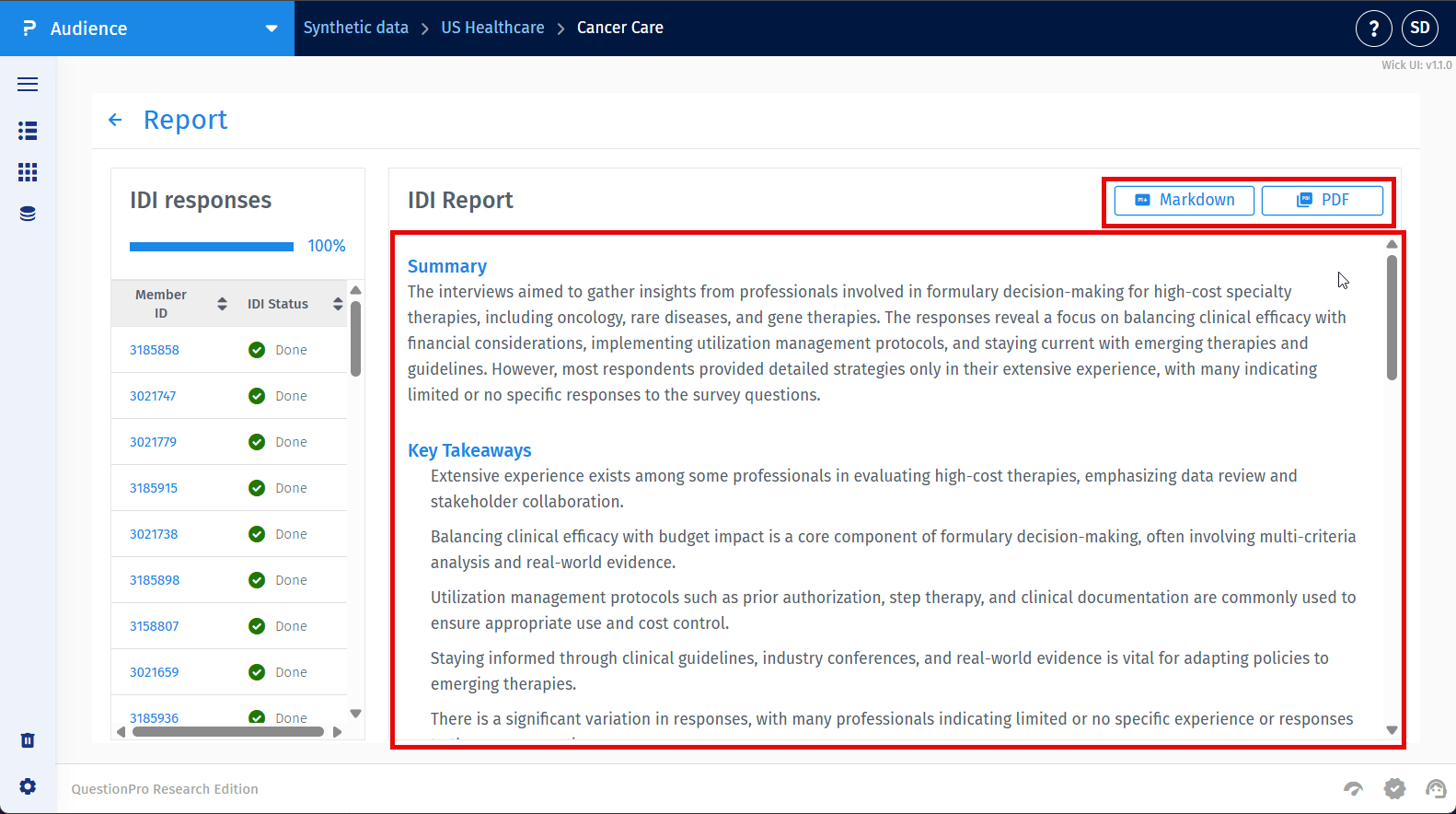This screenshot has width=1456, height=814.
Task: Click the IDI report scroll down arrow
Action: click(x=1392, y=730)
